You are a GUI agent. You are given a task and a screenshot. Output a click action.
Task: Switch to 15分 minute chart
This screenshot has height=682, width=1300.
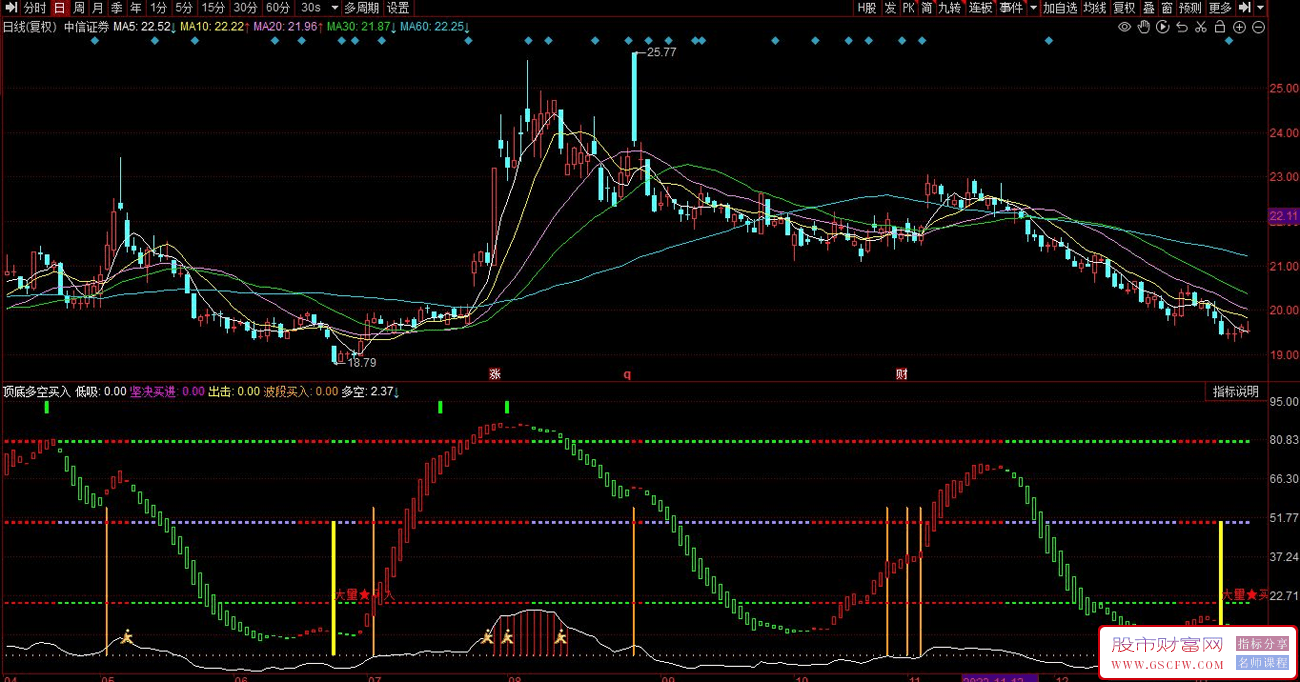(x=214, y=8)
